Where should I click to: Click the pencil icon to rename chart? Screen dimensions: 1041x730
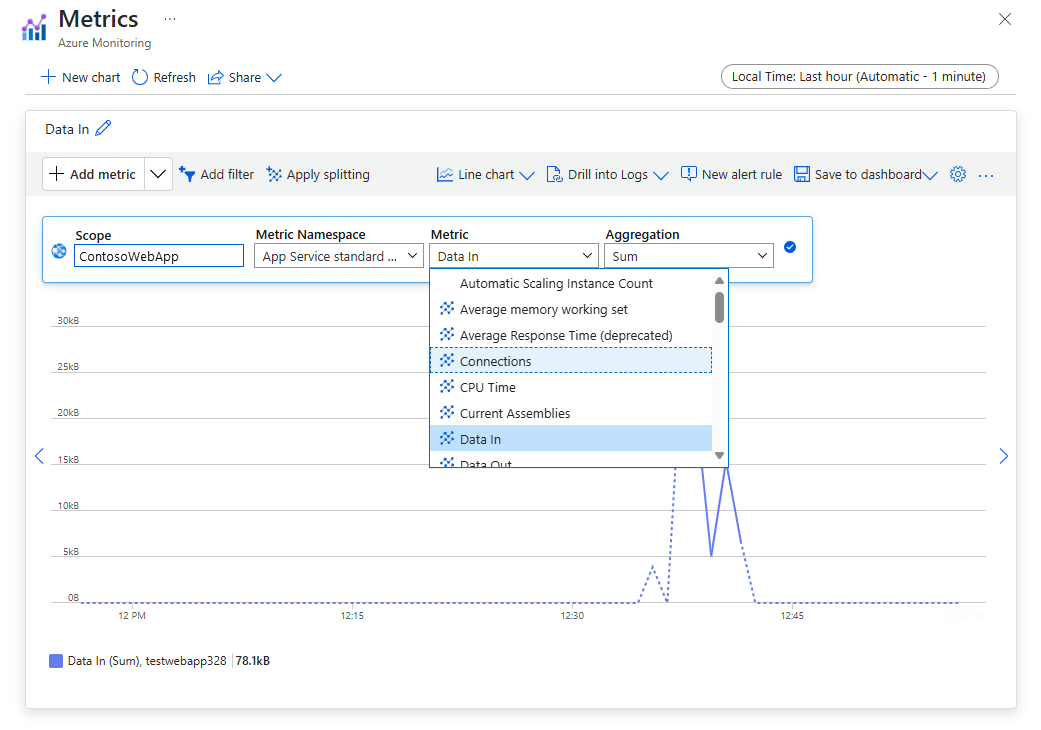[104, 128]
